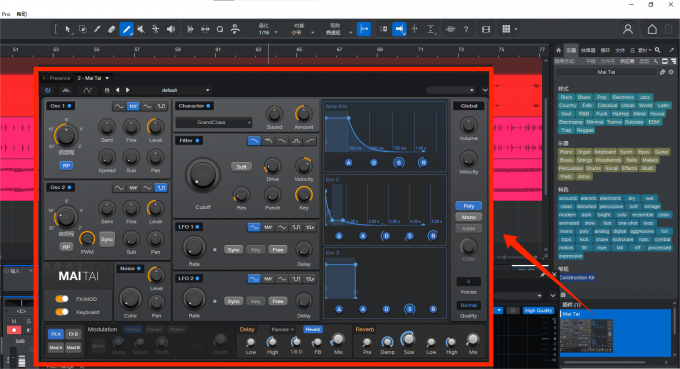Click the filter Soft button
The height and width of the screenshot is (369, 680).
[242, 167]
